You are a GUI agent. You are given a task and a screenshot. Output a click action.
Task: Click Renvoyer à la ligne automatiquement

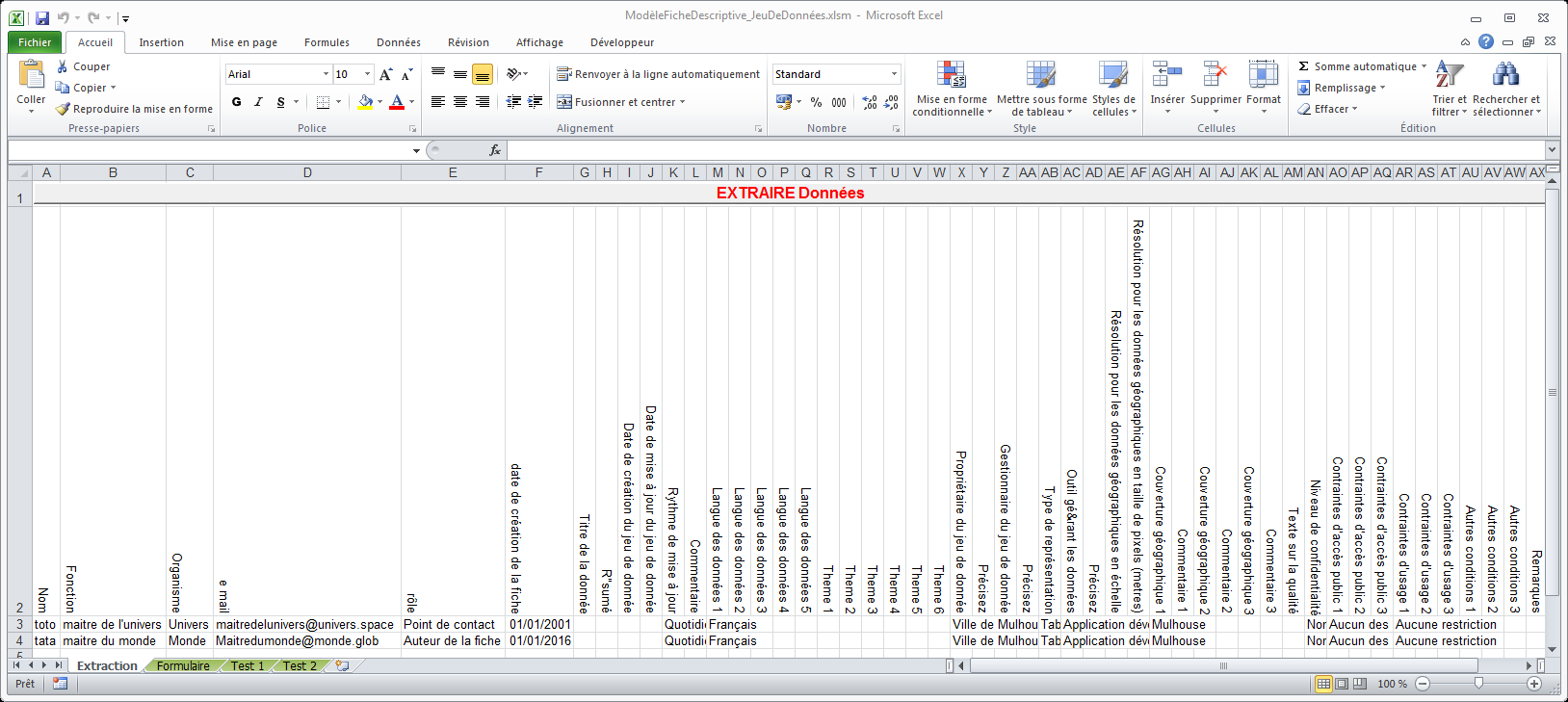pyautogui.click(x=658, y=74)
